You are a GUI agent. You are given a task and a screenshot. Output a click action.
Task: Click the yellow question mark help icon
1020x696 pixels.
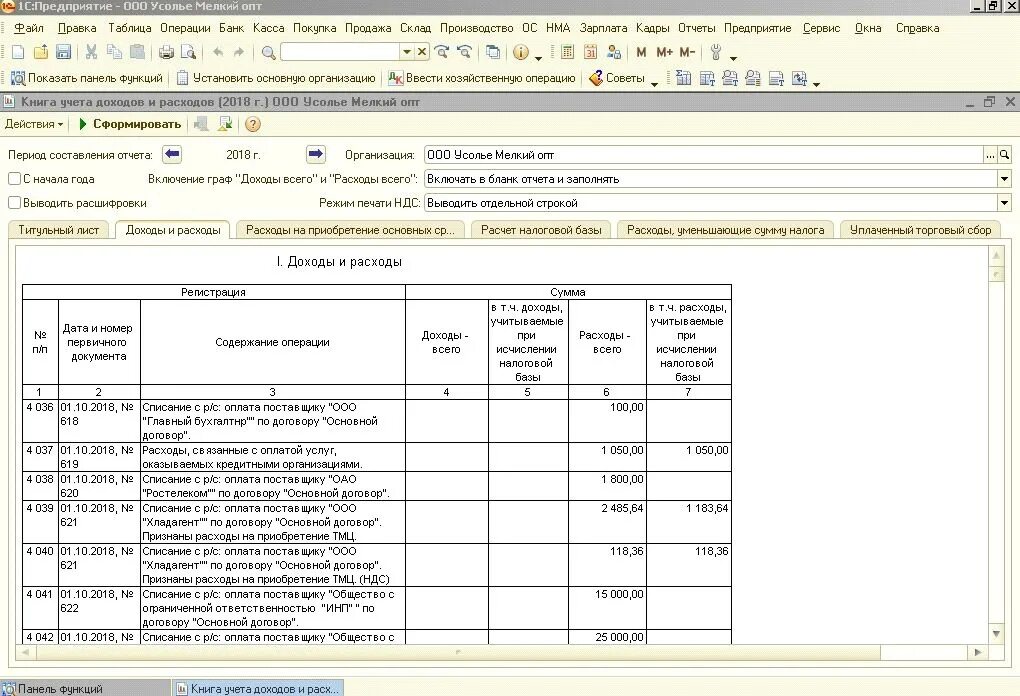252,124
